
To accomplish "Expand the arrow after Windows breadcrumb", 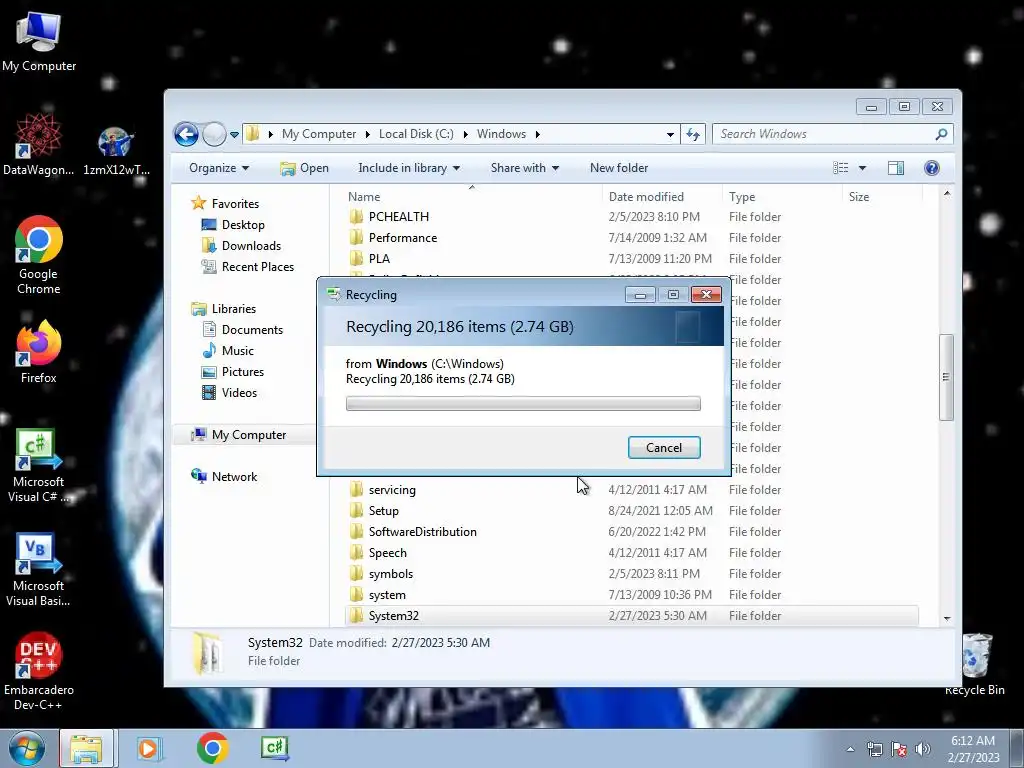I will pos(537,135).
